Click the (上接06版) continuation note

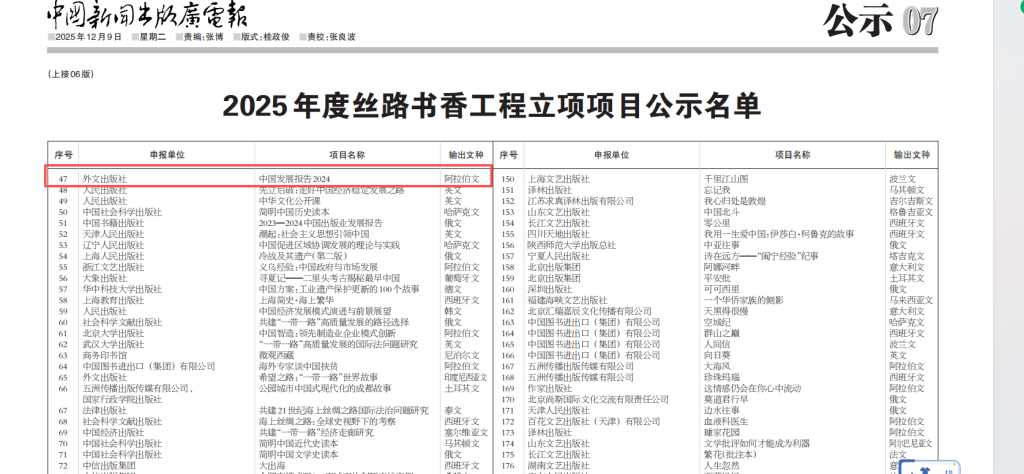tap(70, 74)
